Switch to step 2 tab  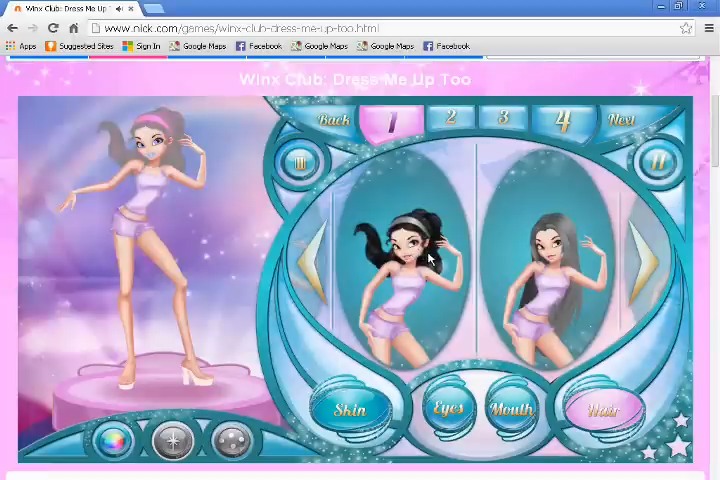[x=451, y=117]
